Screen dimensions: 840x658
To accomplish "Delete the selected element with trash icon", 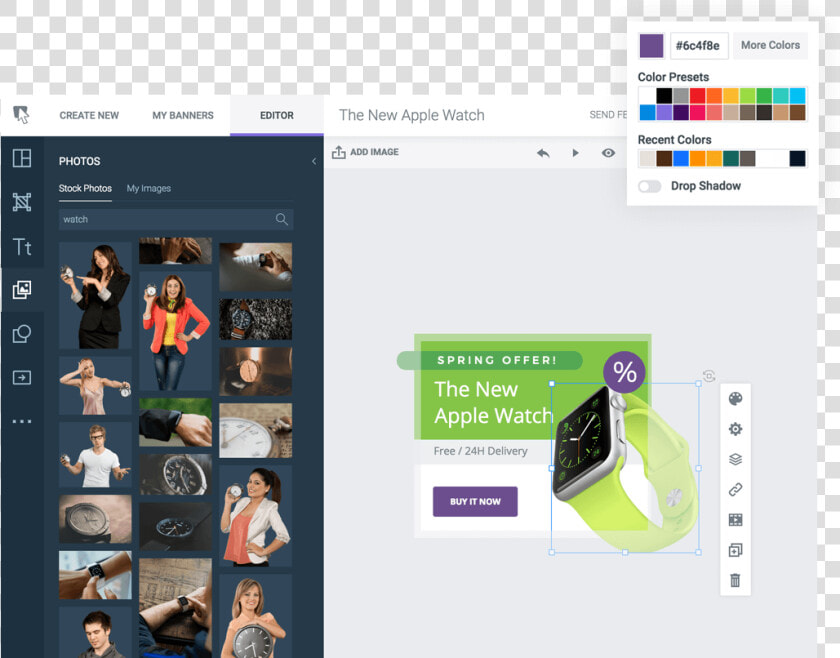I will [x=736, y=580].
